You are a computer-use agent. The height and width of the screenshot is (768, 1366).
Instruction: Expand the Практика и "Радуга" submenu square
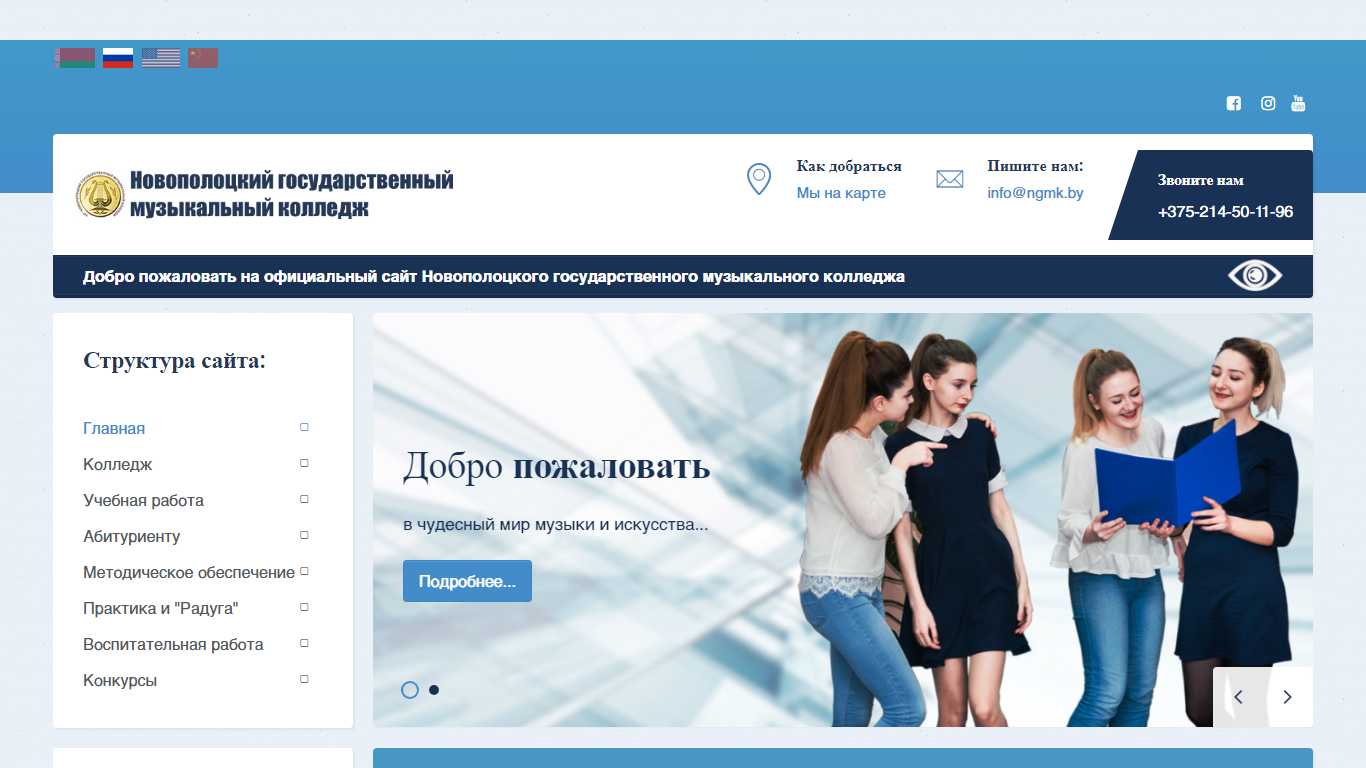305,607
